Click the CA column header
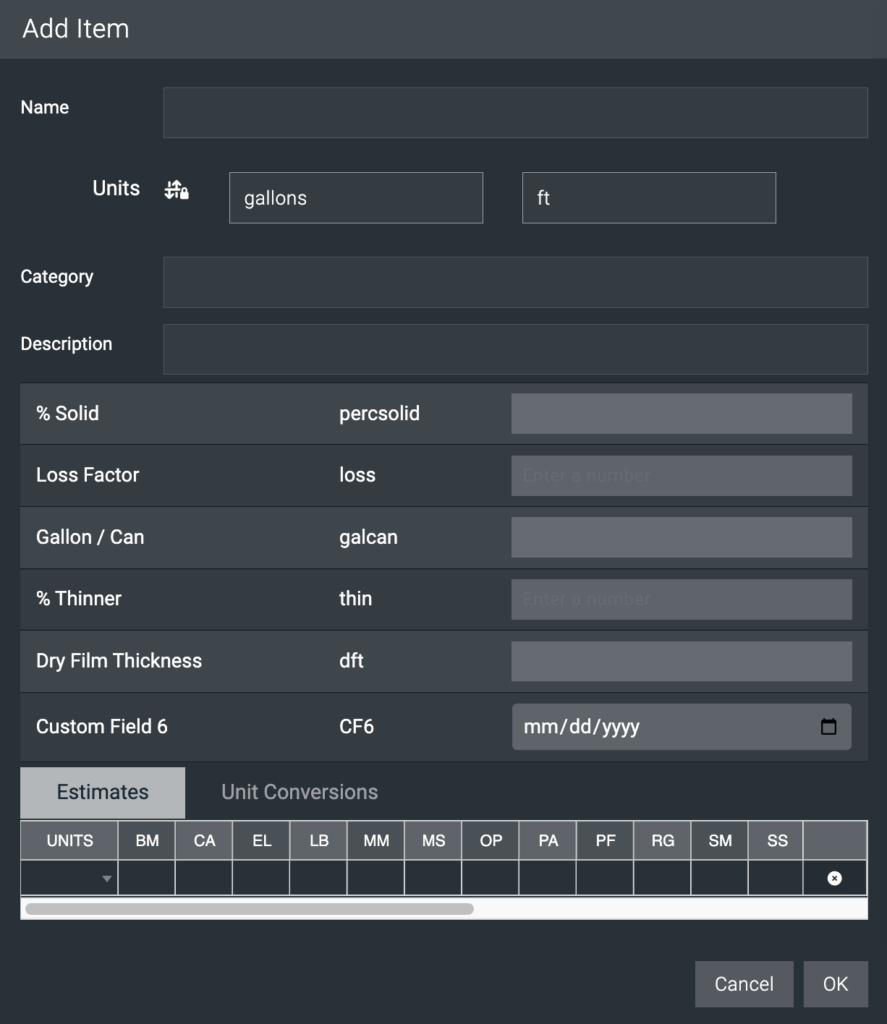The width and height of the screenshot is (887, 1024). (204, 840)
